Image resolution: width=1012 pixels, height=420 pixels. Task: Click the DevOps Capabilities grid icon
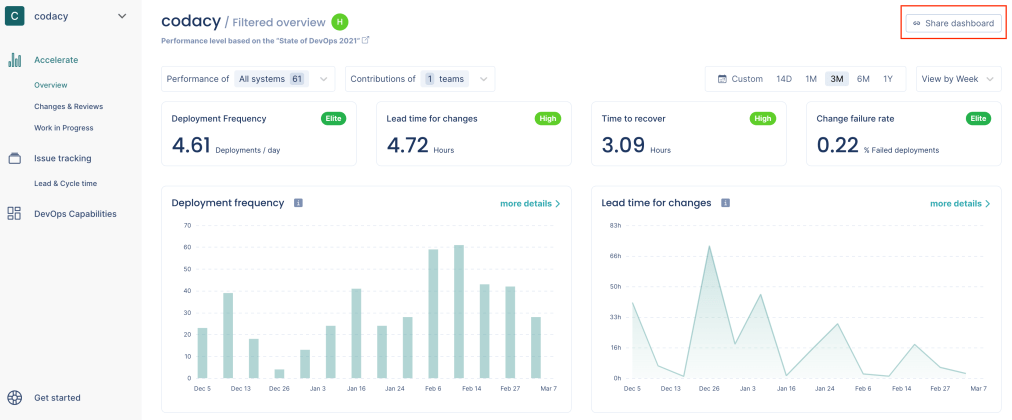pos(14,214)
